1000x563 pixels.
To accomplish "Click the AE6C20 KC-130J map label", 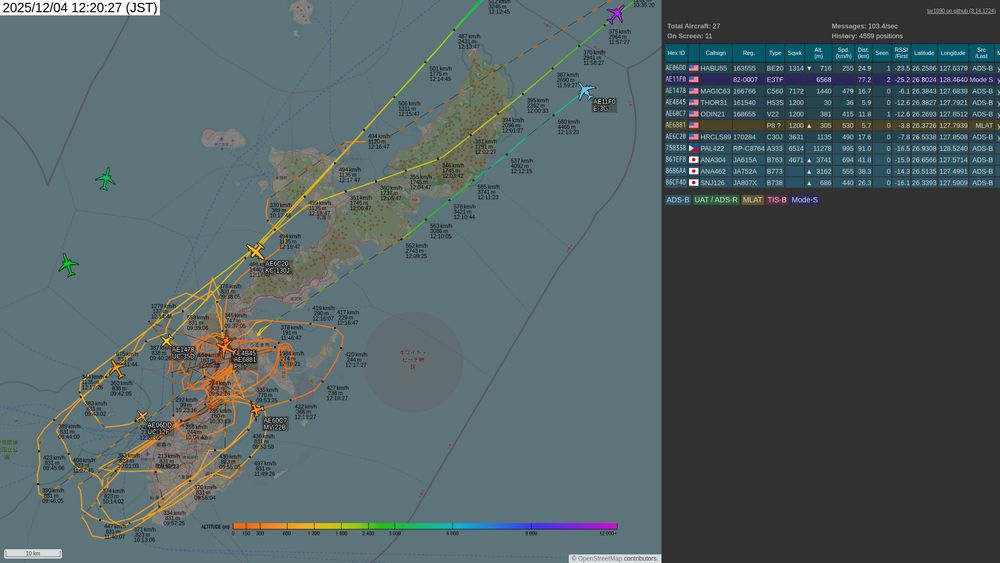I will [x=277, y=267].
